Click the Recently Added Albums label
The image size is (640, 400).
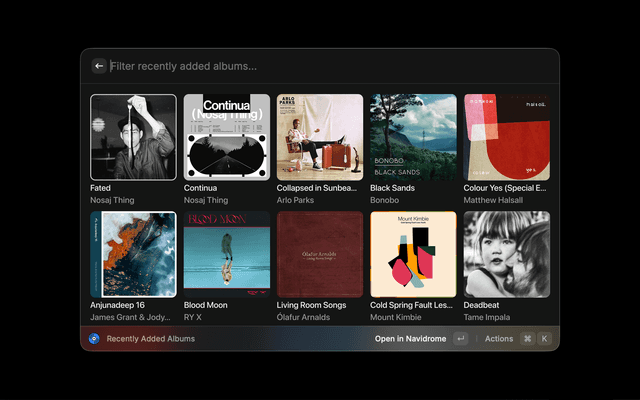pos(150,339)
